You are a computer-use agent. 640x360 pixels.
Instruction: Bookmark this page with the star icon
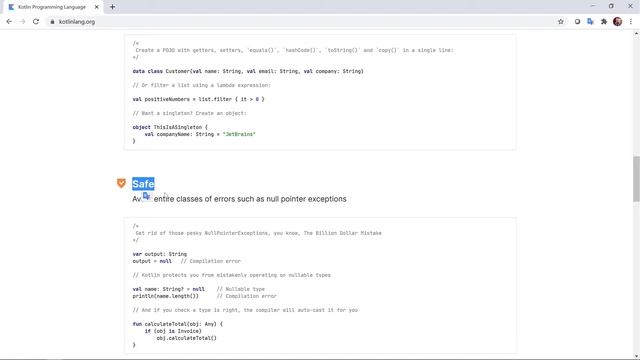(561, 22)
